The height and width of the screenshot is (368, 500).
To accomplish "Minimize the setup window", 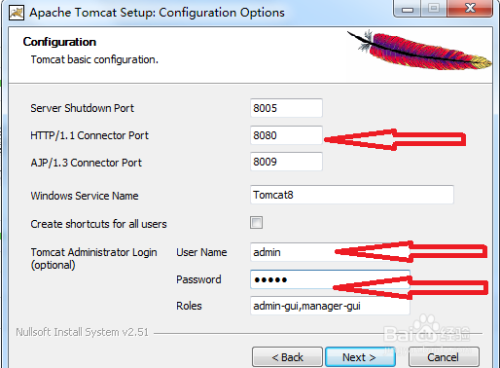I will [407, 9].
